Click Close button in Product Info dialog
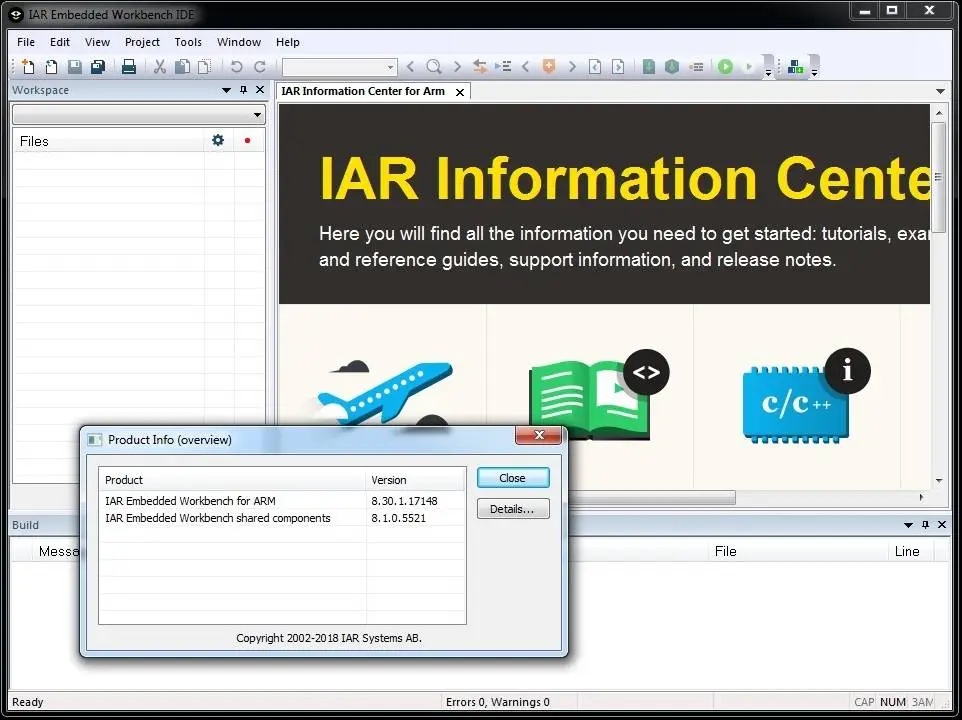 [512, 478]
